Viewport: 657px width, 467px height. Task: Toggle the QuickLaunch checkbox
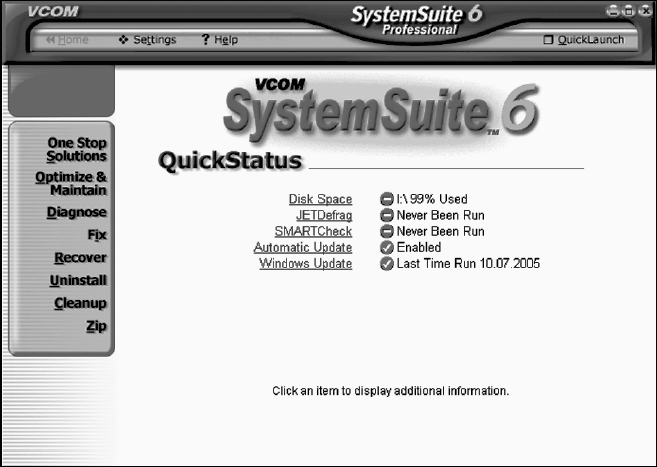[547, 40]
